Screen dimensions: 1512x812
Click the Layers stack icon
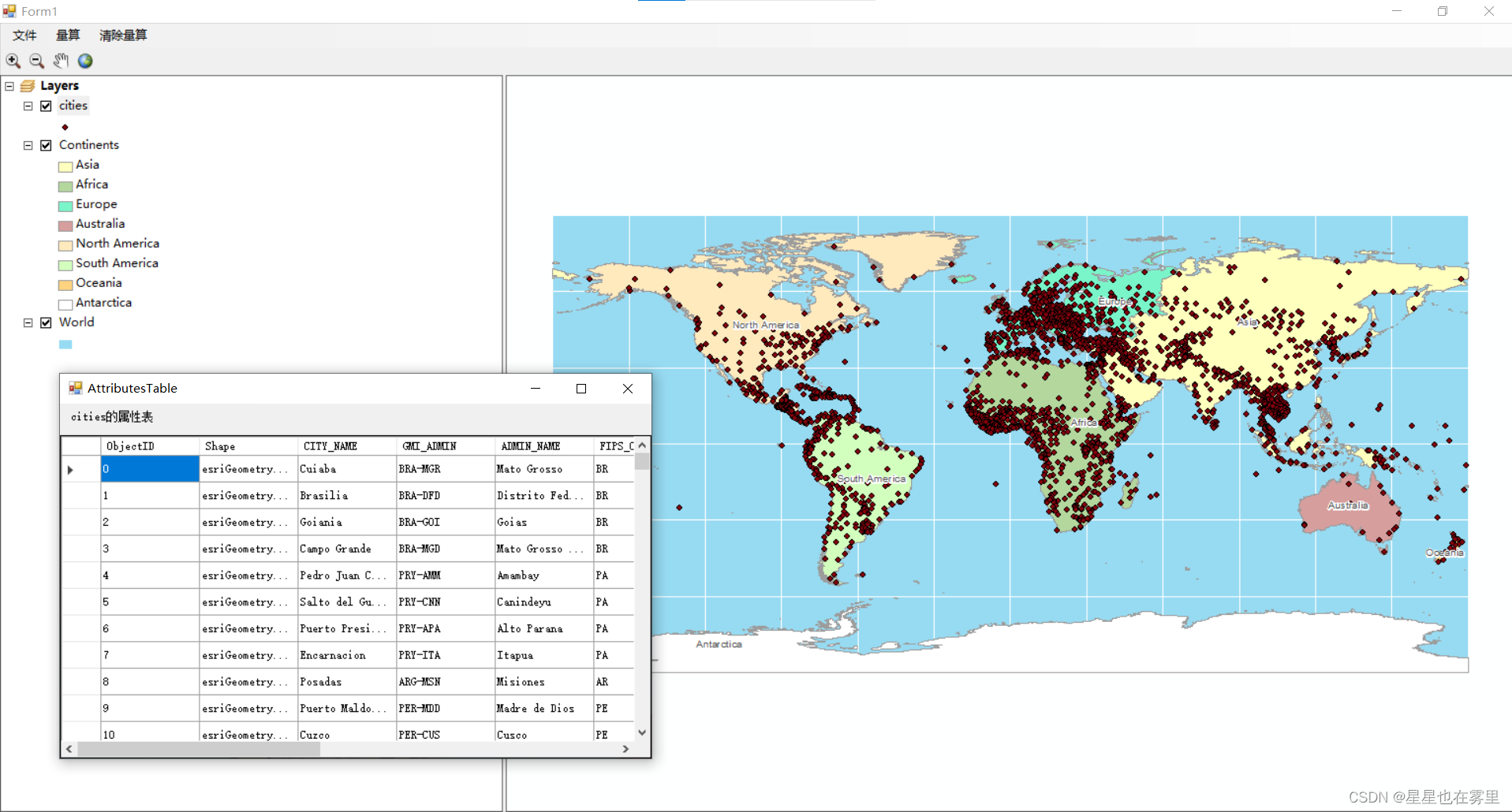pyautogui.click(x=28, y=86)
